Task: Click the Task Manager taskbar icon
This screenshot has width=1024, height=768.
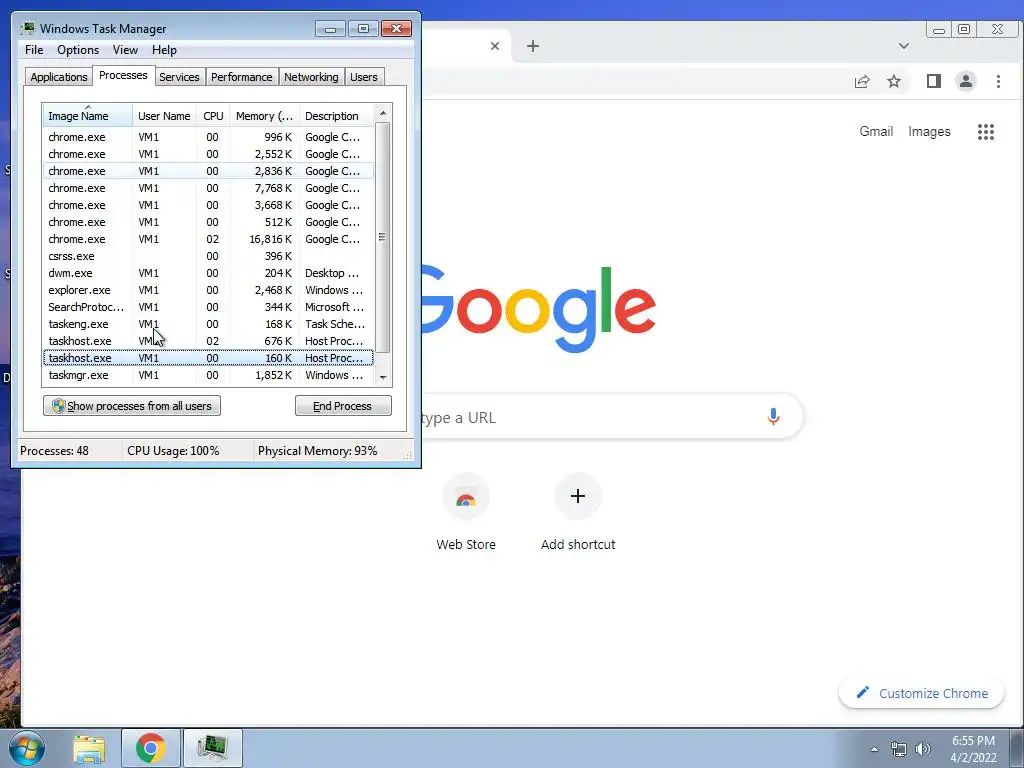Action: tap(213, 748)
